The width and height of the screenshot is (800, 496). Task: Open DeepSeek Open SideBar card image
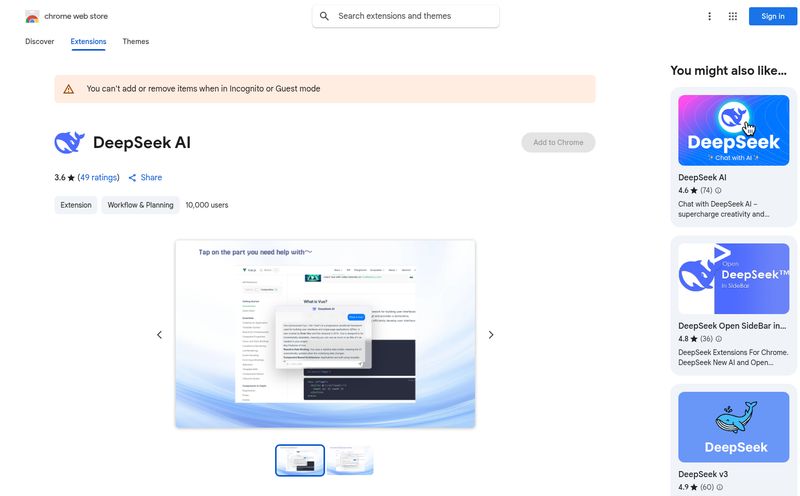pyautogui.click(x=734, y=279)
